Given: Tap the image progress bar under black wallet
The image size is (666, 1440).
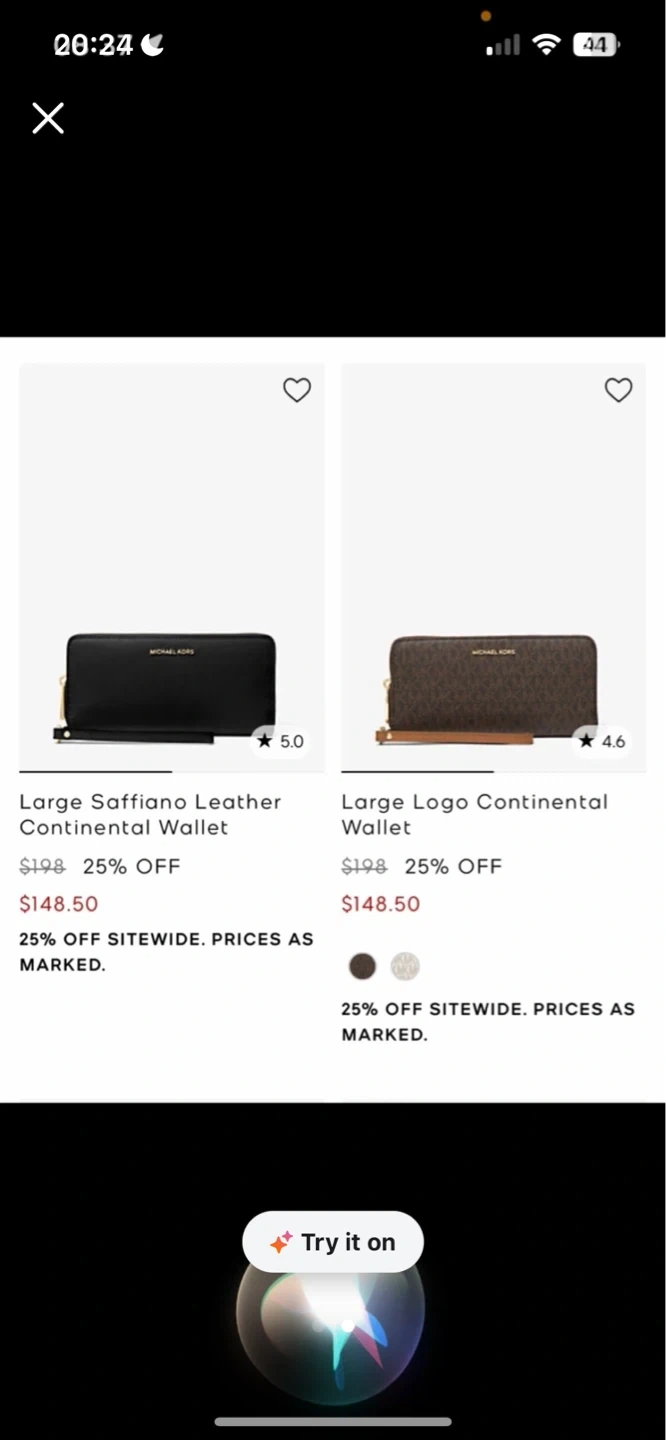Looking at the screenshot, I should click(x=96, y=771).
